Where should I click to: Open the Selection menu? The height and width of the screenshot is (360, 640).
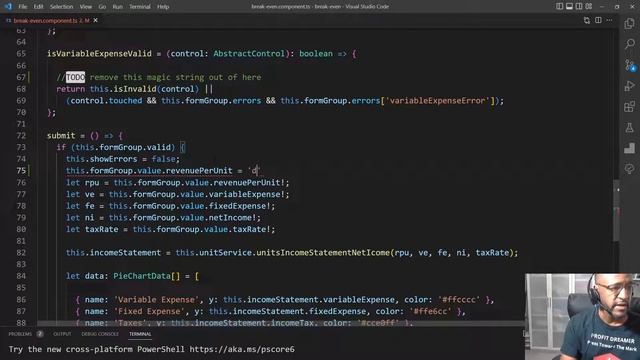pyautogui.click(x=61, y=7)
